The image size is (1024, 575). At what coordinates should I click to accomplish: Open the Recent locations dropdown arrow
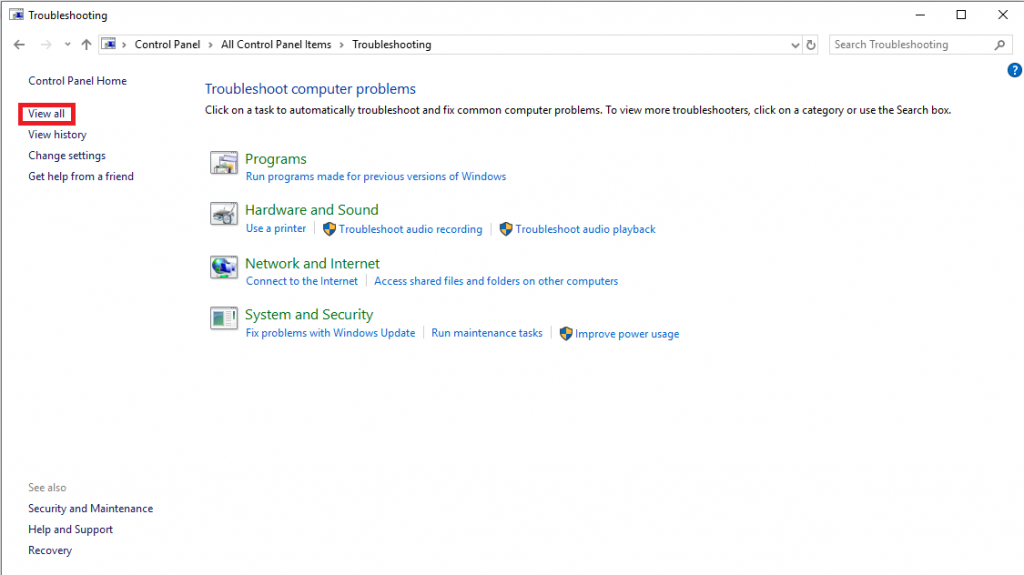(x=67, y=44)
